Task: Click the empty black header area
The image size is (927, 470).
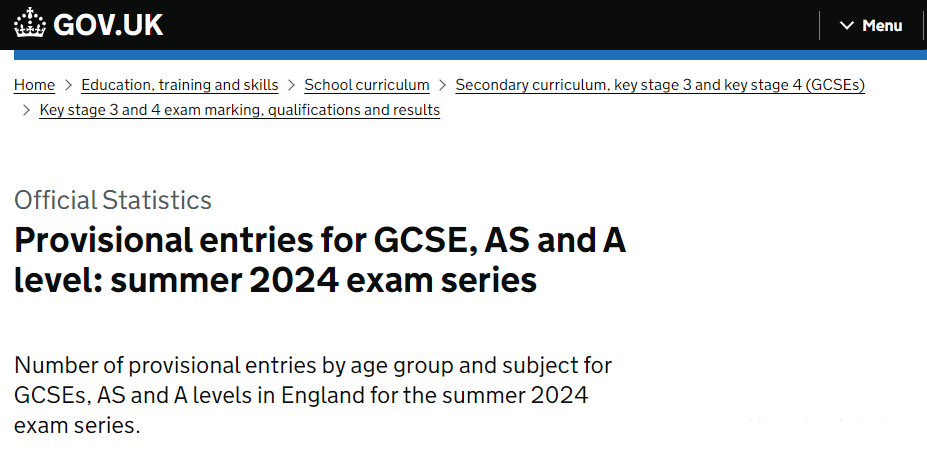Action: 491,25
